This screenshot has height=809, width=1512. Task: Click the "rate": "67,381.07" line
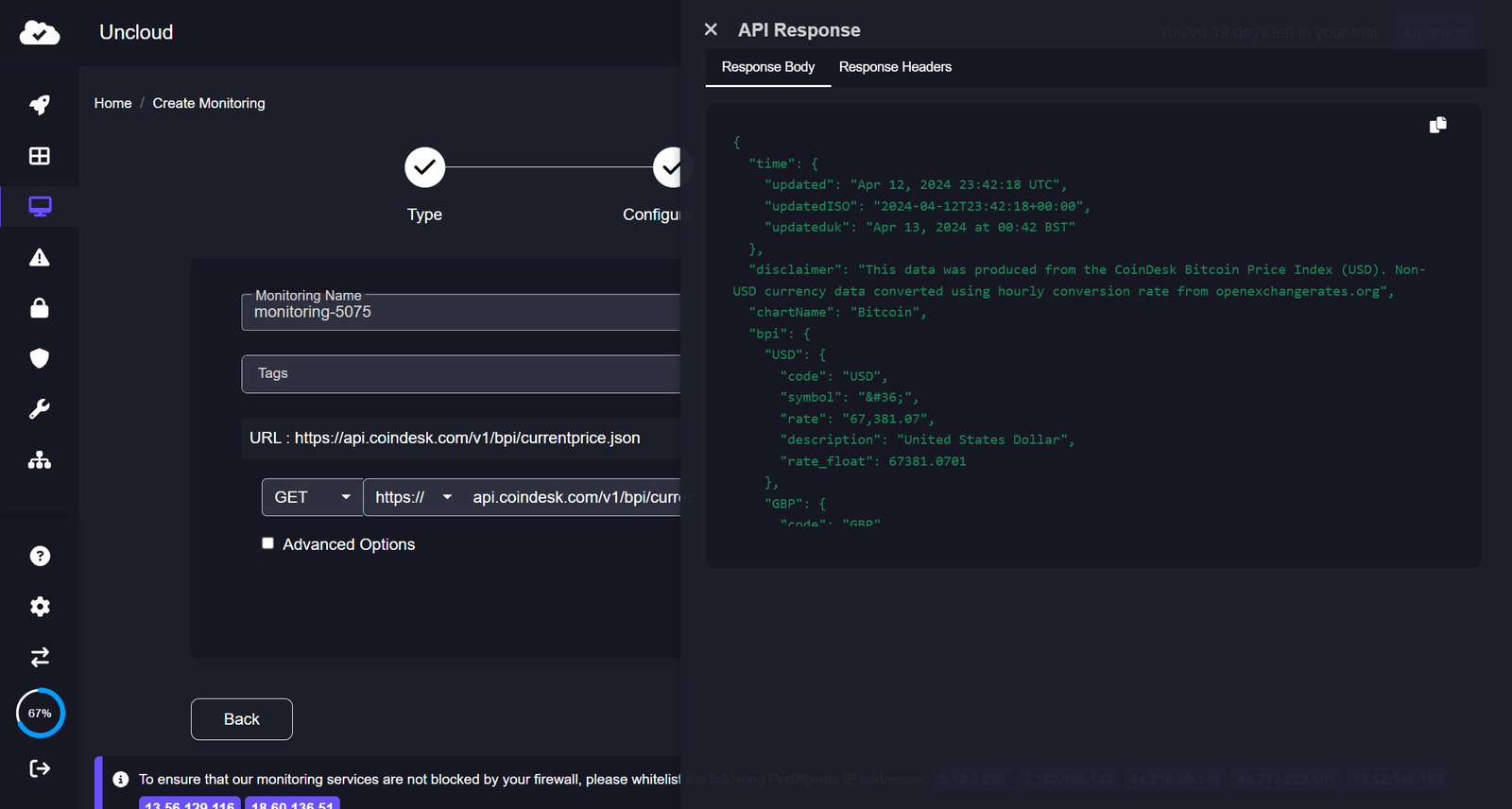pos(857,419)
